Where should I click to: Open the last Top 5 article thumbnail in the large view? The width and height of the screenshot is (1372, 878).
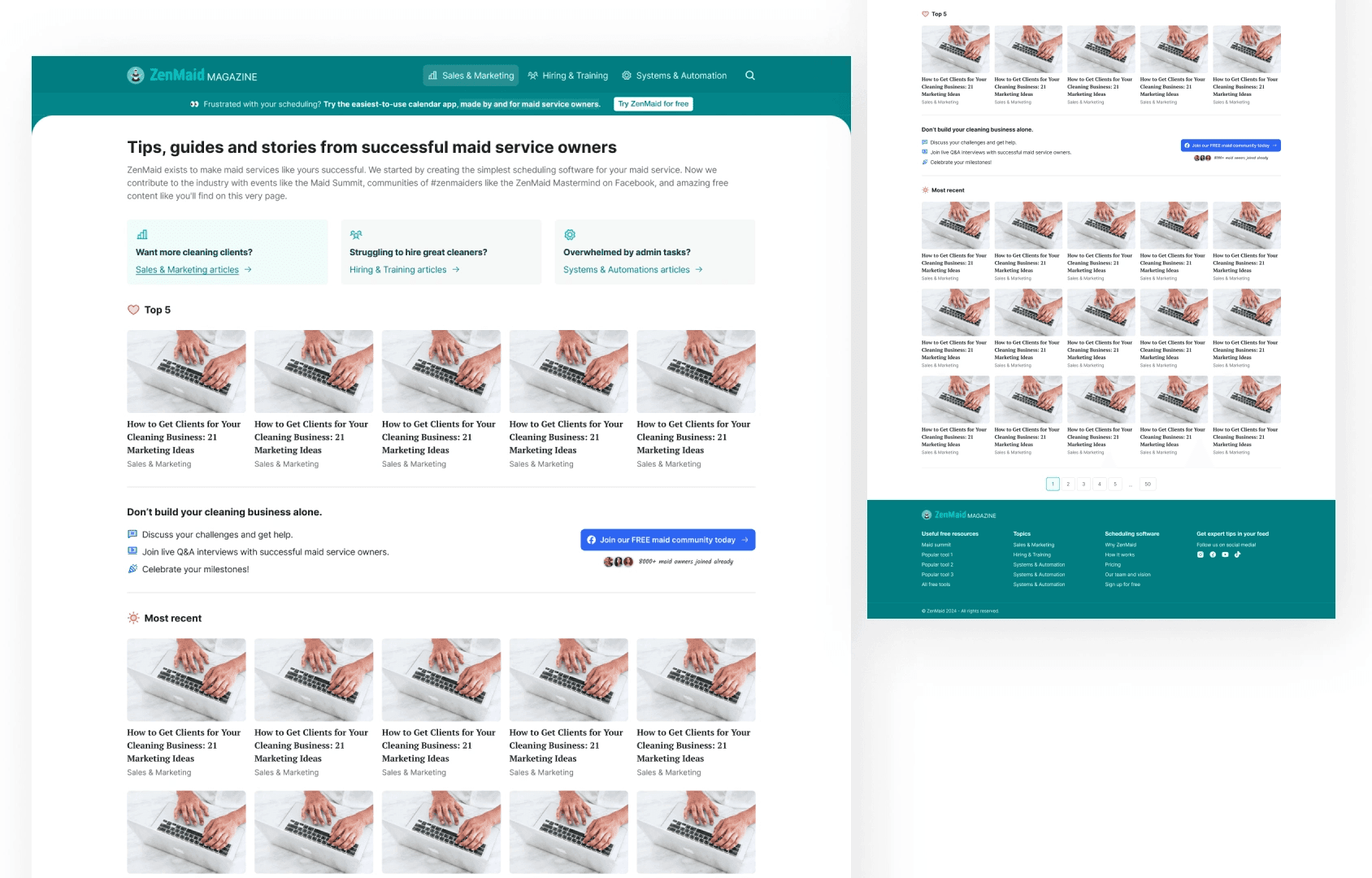tap(697, 372)
